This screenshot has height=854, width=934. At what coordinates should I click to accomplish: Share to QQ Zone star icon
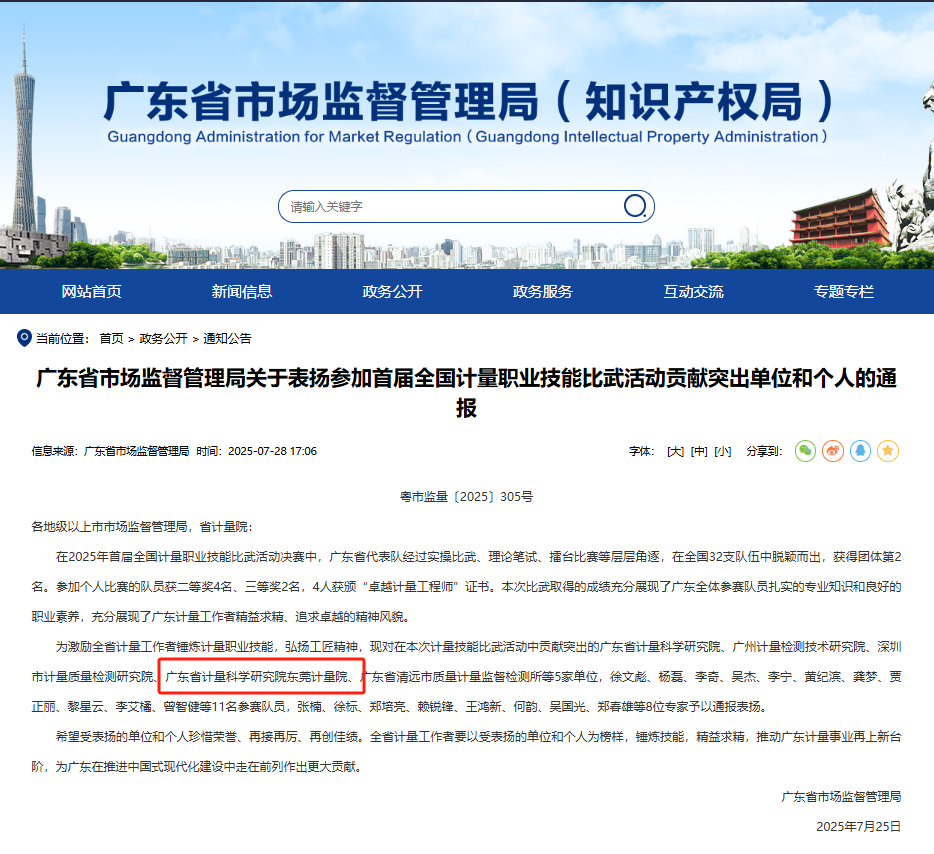tap(888, 451)
